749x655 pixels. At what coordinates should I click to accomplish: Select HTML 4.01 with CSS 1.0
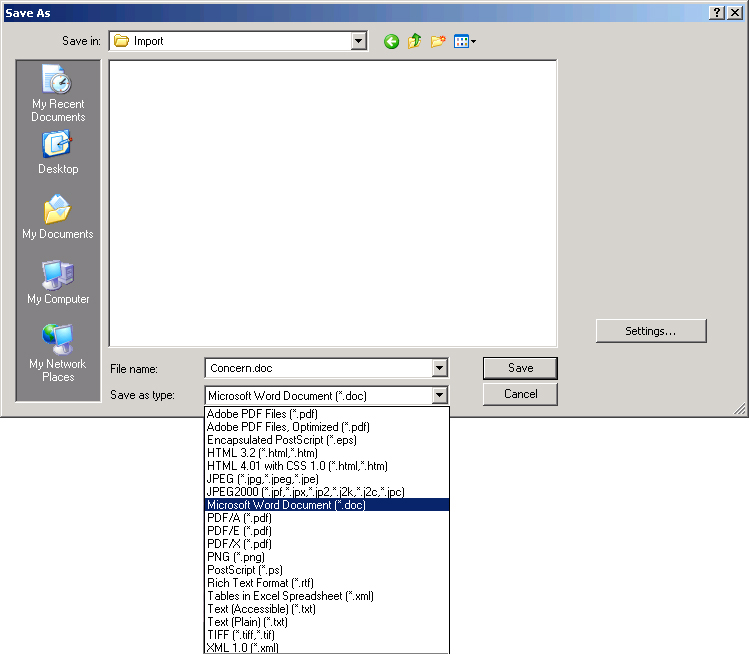tap(327, 466)
